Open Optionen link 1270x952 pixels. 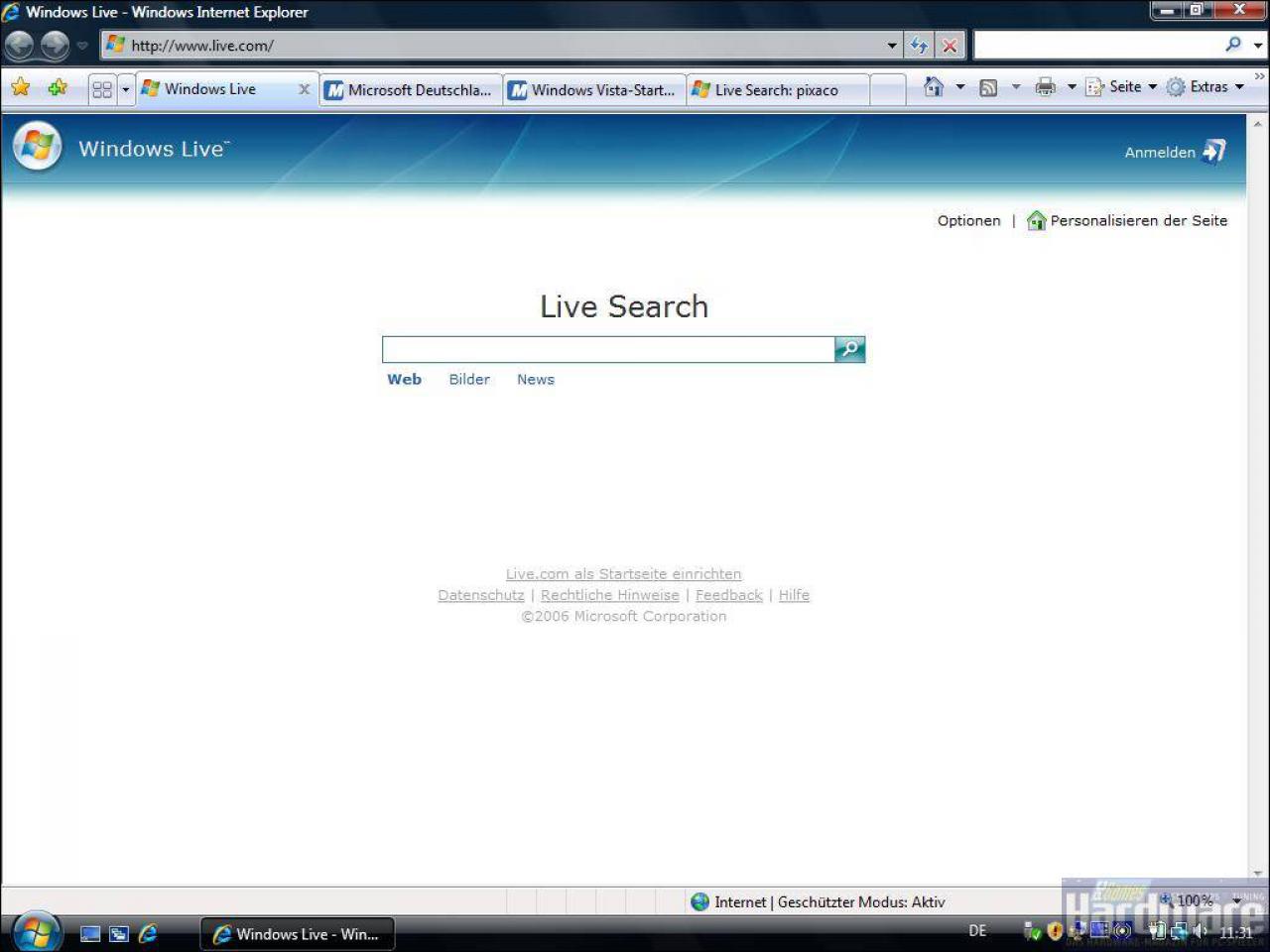coord(968,220)
